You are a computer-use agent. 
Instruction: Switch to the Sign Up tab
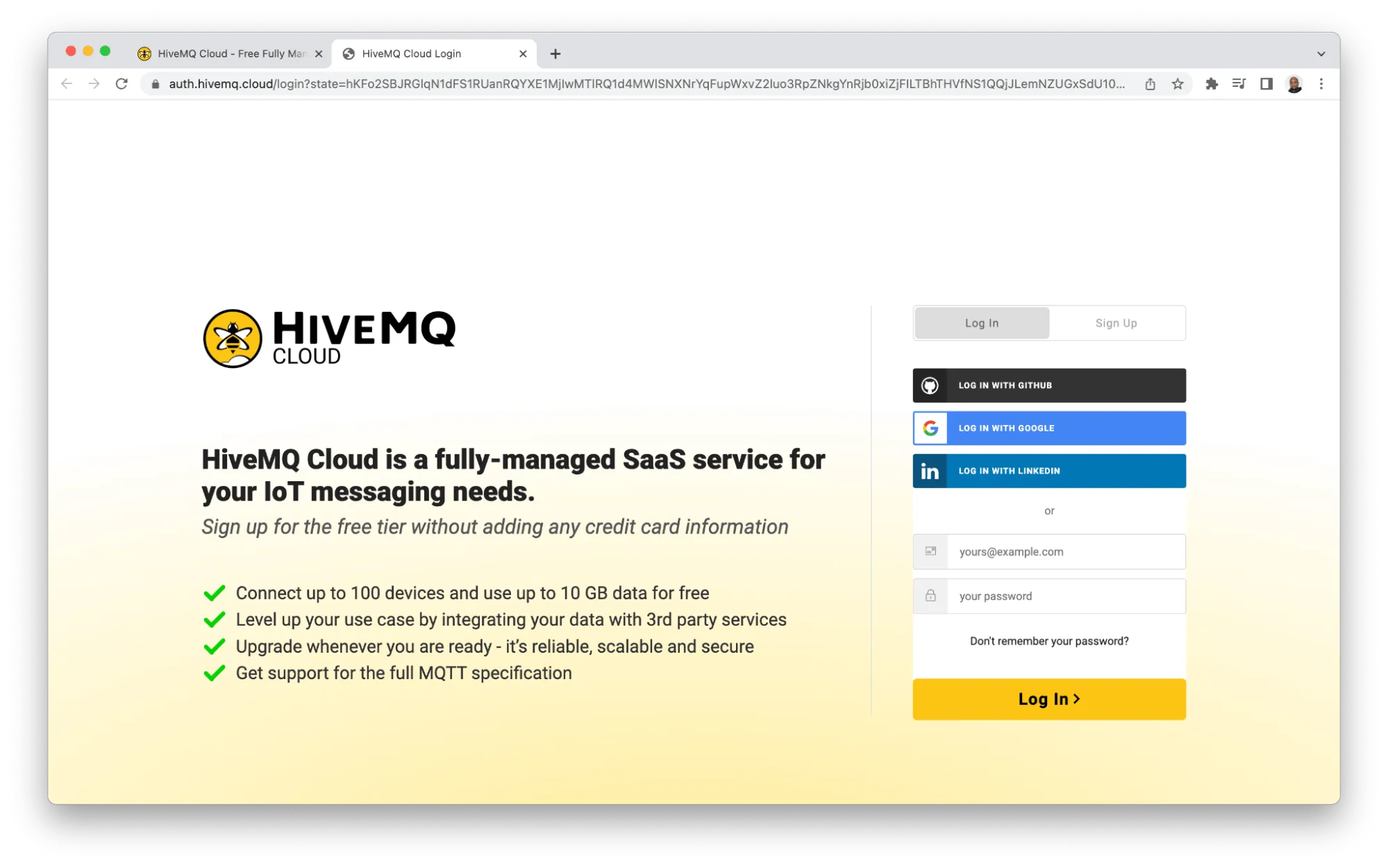point(1116,323)
